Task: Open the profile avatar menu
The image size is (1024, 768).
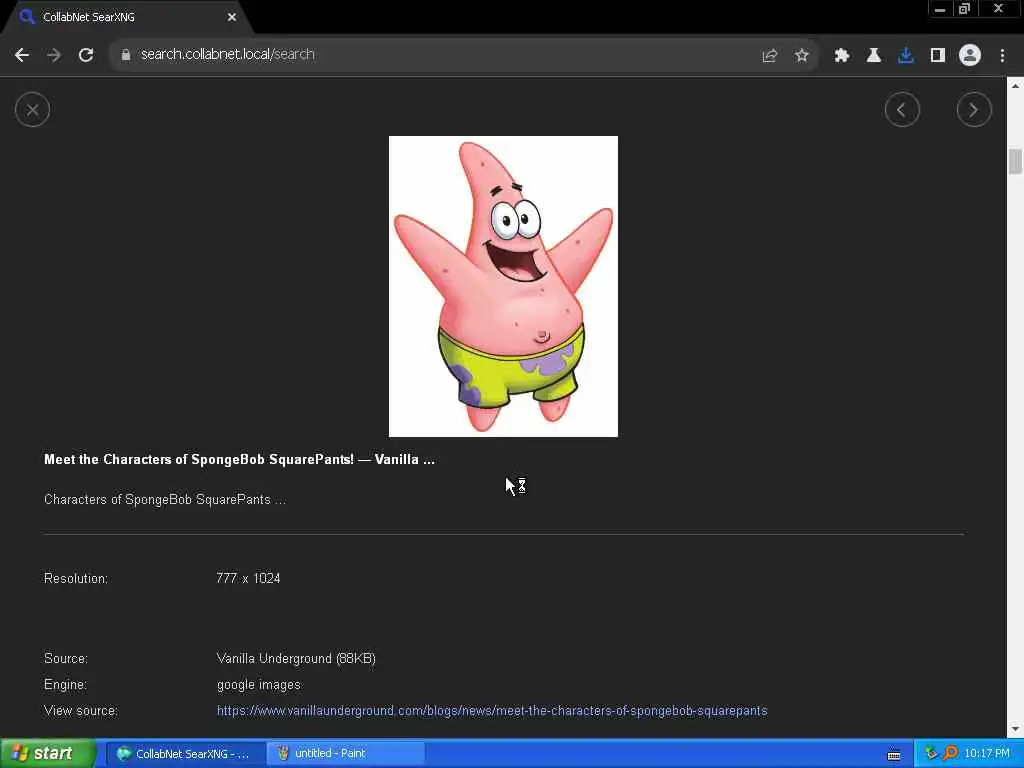Action: [969, 55]
